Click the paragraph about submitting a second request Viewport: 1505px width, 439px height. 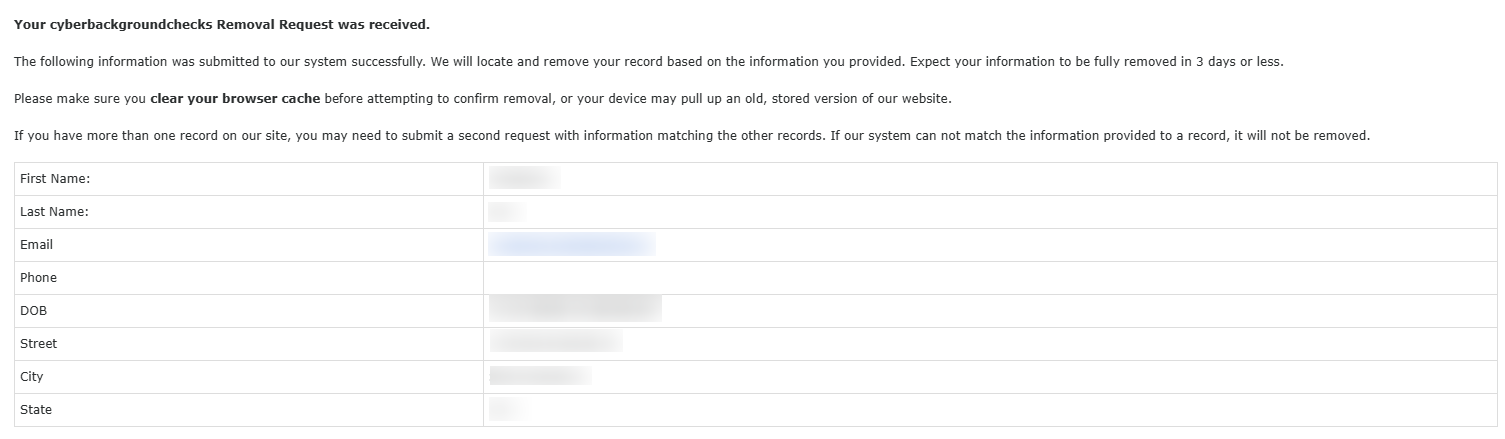point(692,136)
